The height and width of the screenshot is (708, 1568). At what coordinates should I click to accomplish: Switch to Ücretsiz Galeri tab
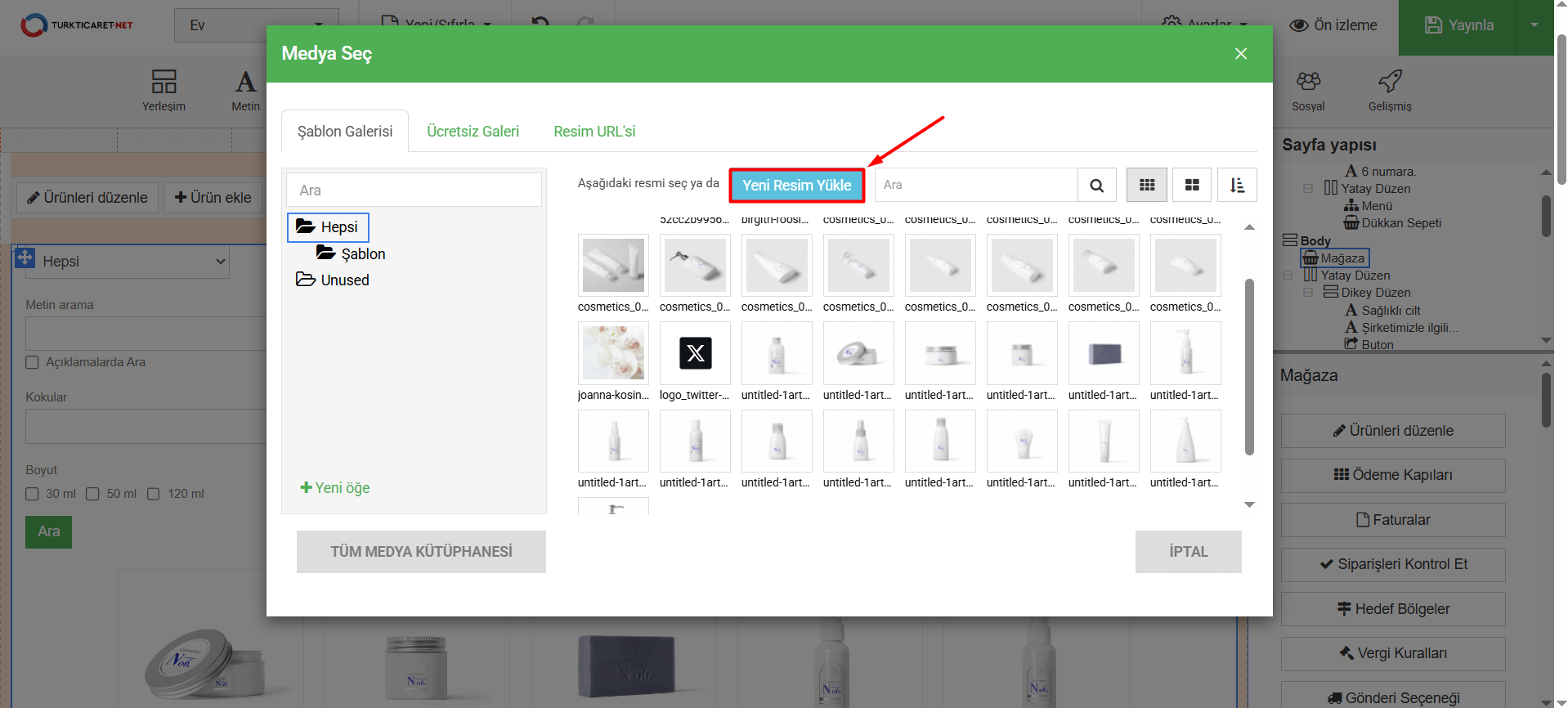[473, 132]
